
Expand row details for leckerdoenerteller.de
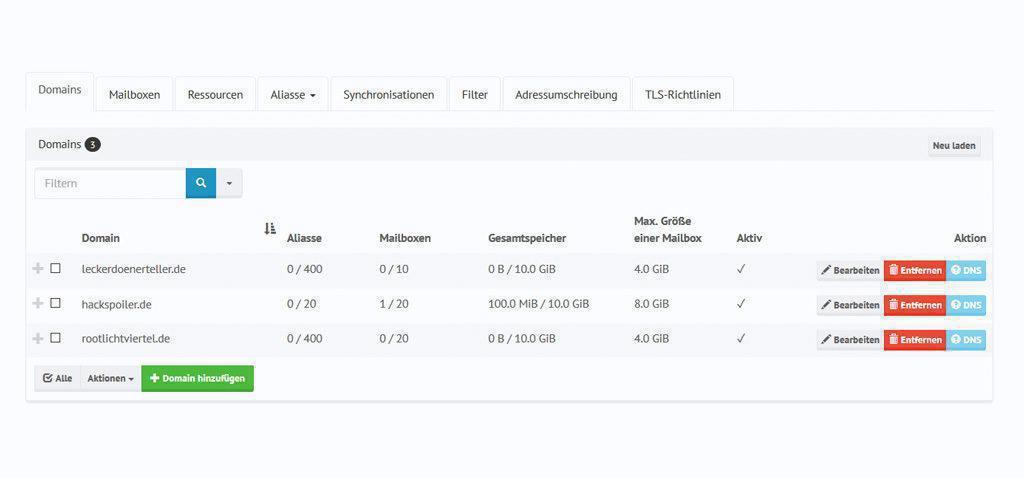pos(38,269)
